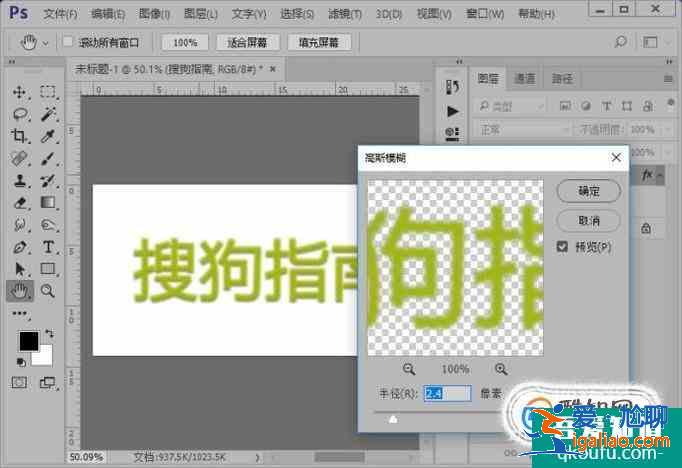The image size is (682, 468).
Task: Open the 视图 menu
Action: [x=434, y=14]
